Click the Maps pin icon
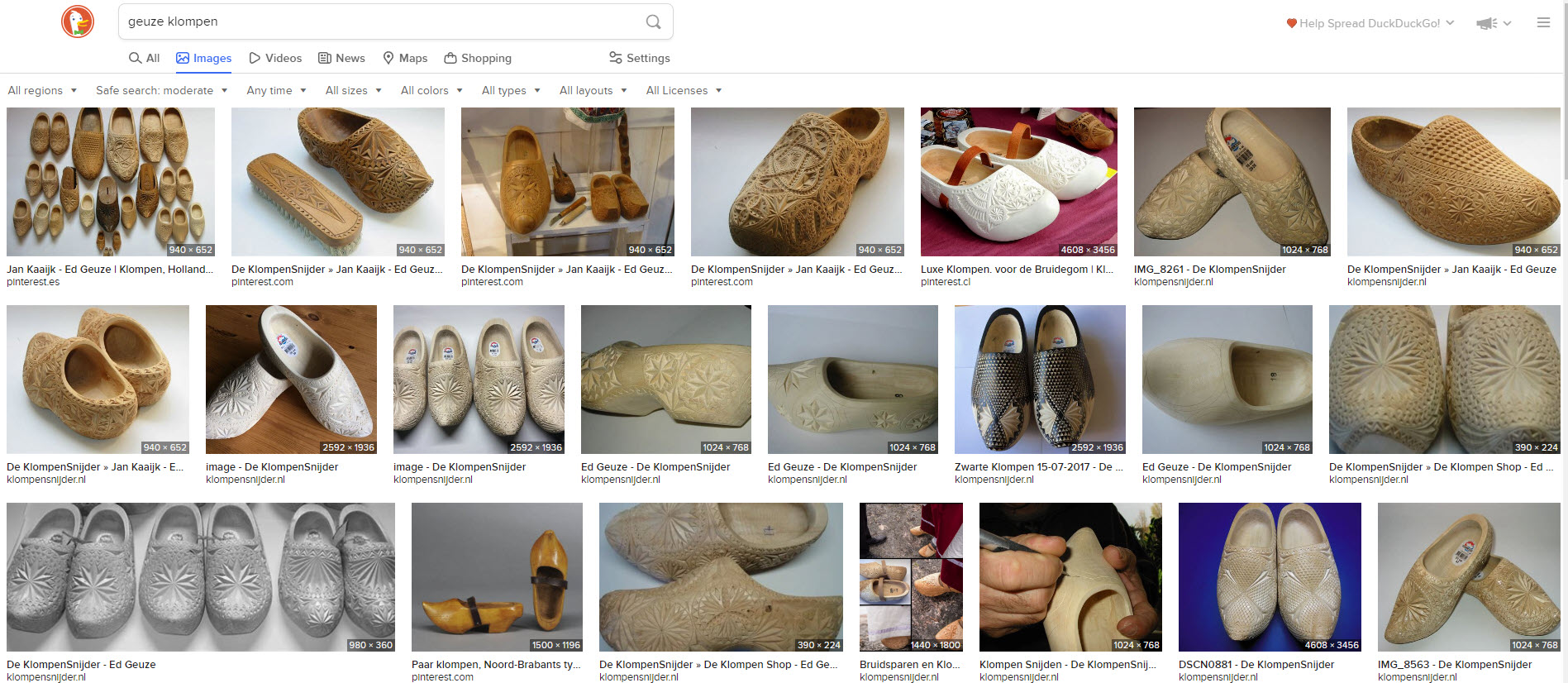Screen dimensions: 1568x683 point(388,58)
